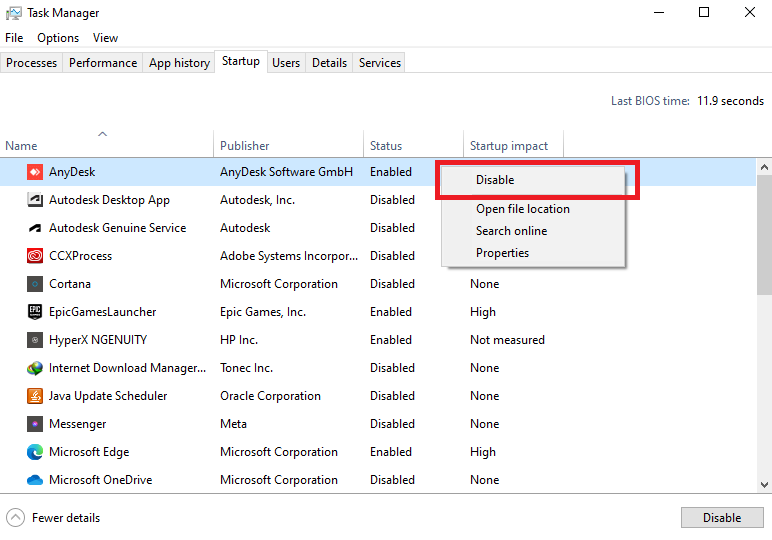
Task: Select the Startup tab
Action: [241, 61]
